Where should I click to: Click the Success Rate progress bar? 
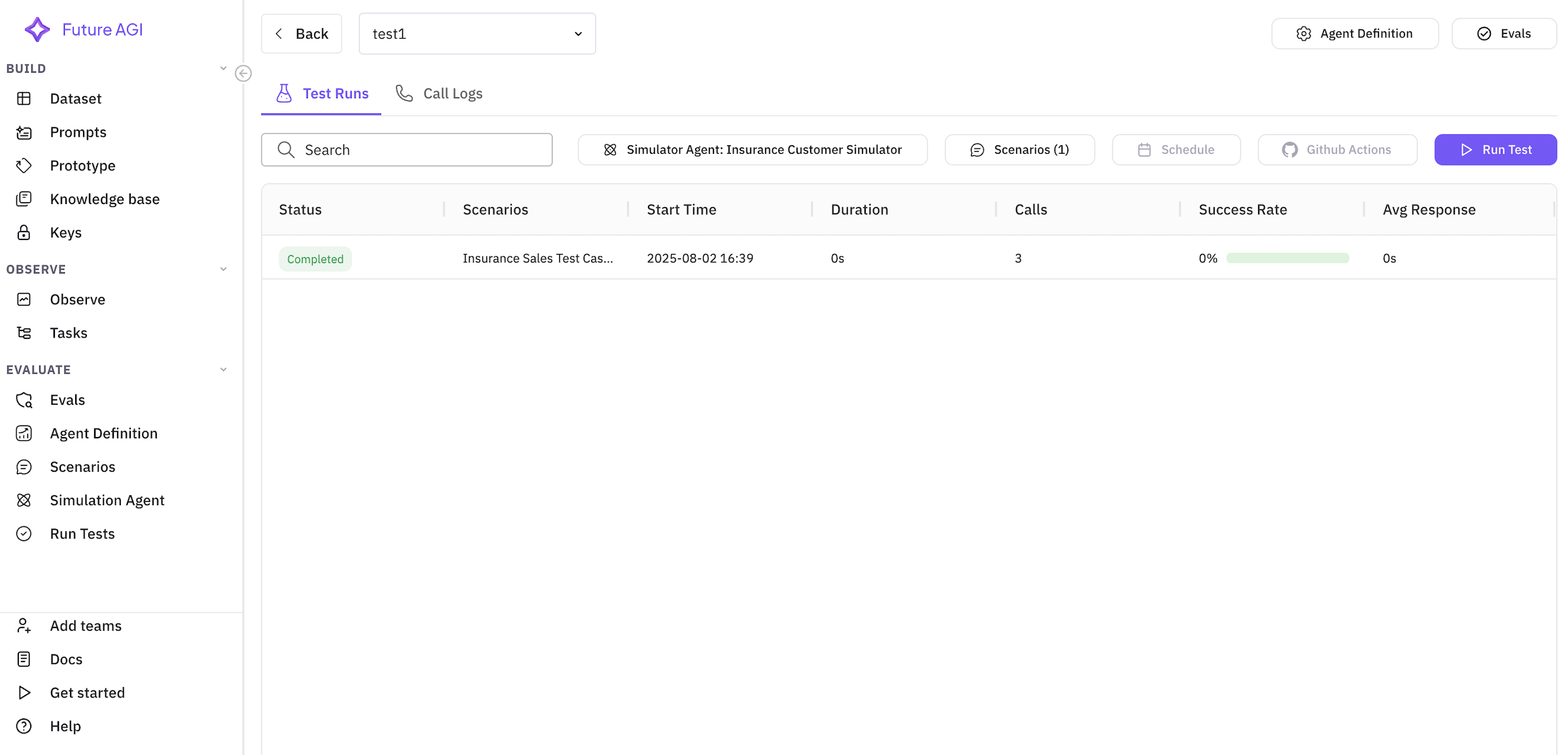coord(1287,258)
